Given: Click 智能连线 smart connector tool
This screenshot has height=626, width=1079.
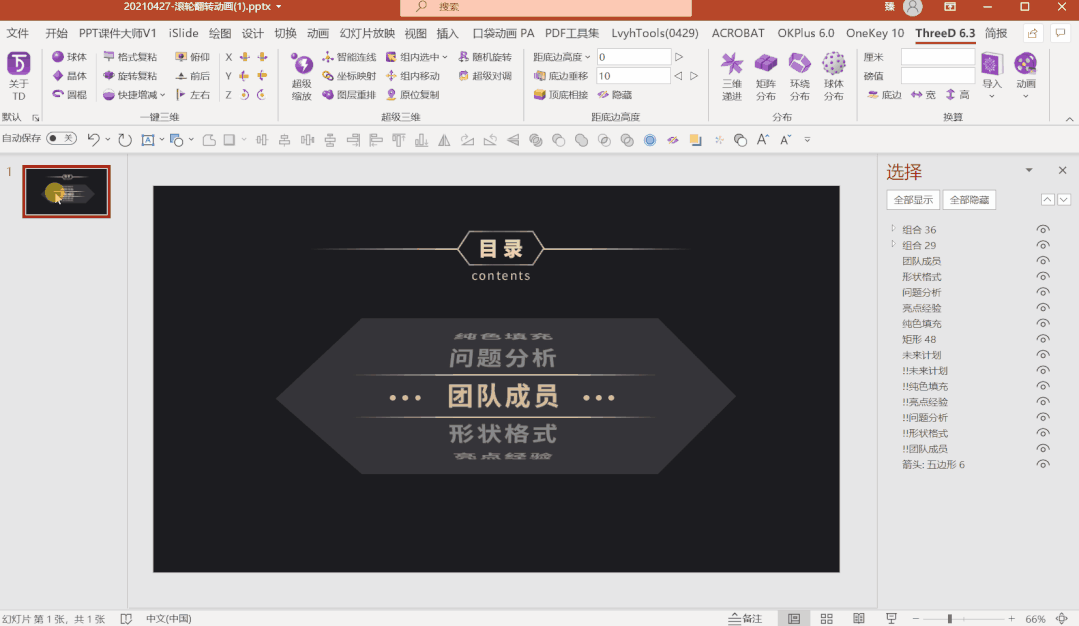Looking at the screenshot, I should coord(350,57).
